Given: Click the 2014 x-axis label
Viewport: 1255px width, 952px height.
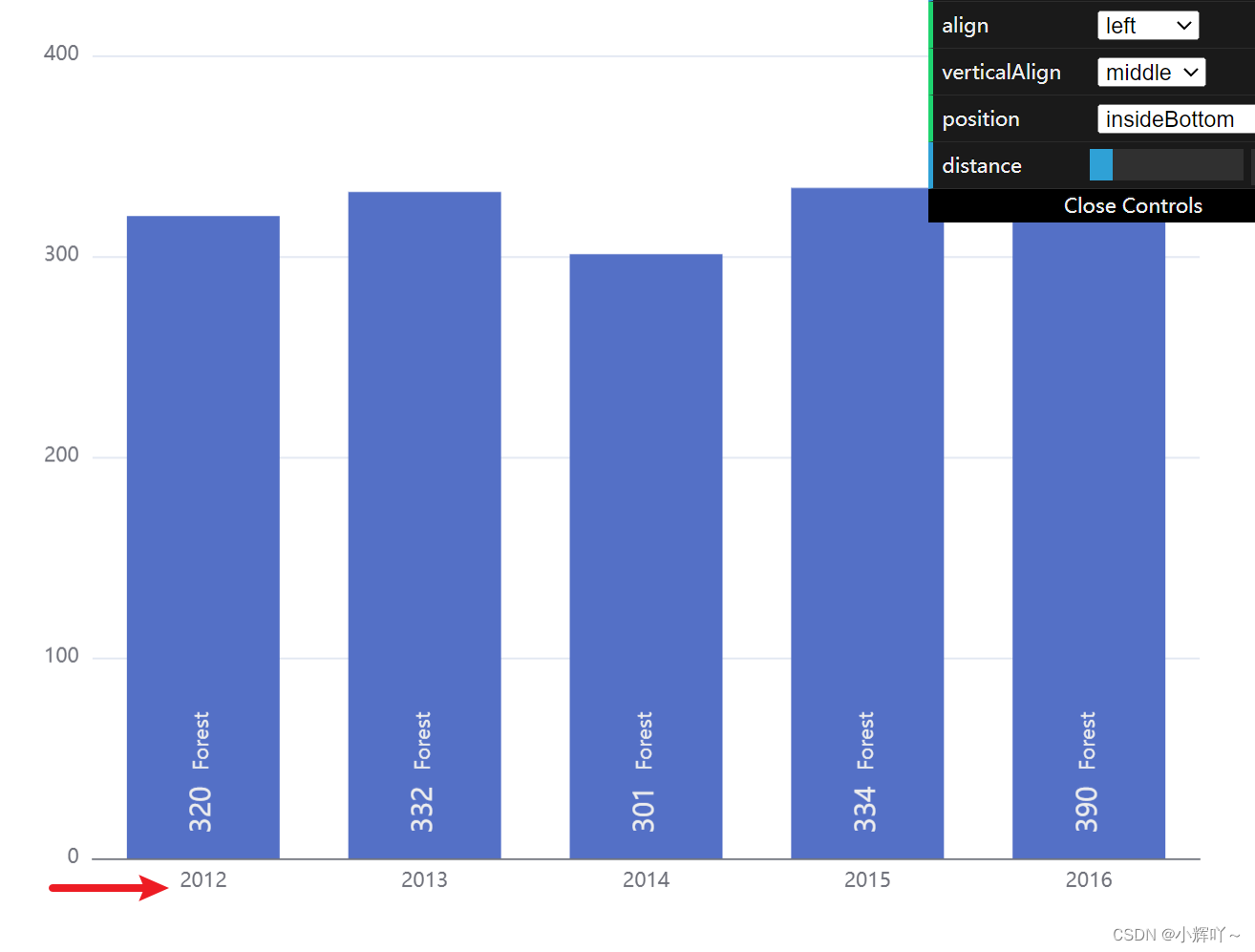Looking at the screenshot, I should pos(647,880).
